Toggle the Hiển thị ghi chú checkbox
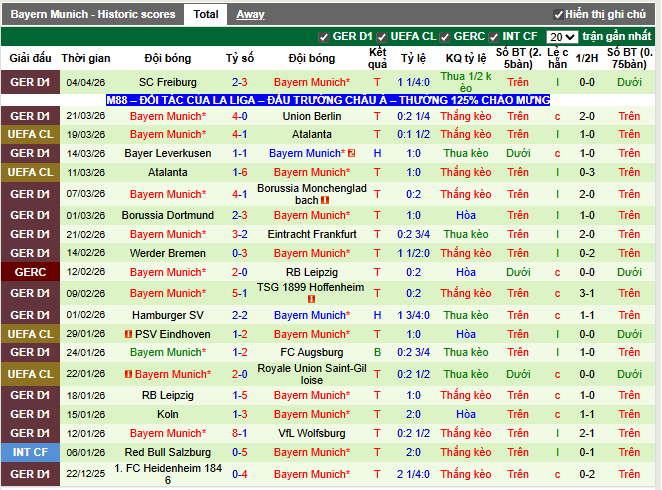The image size is (662, 490). pyautogui.click(x=558, y=15)
